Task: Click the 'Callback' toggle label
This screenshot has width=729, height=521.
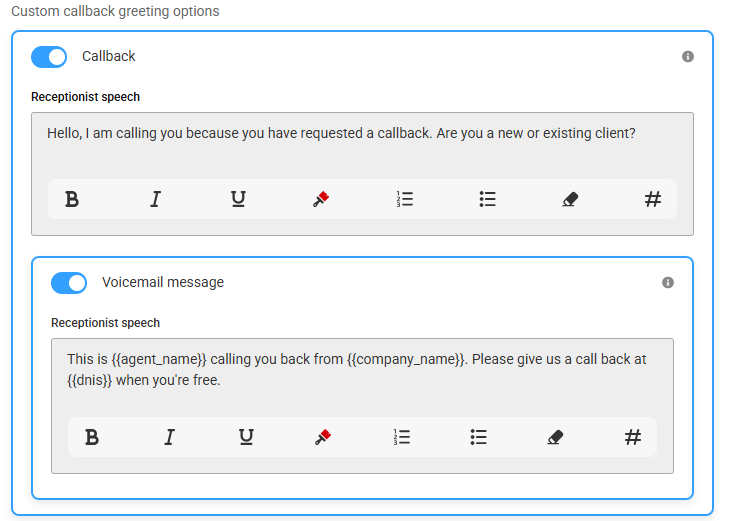Action: (108, 56)
